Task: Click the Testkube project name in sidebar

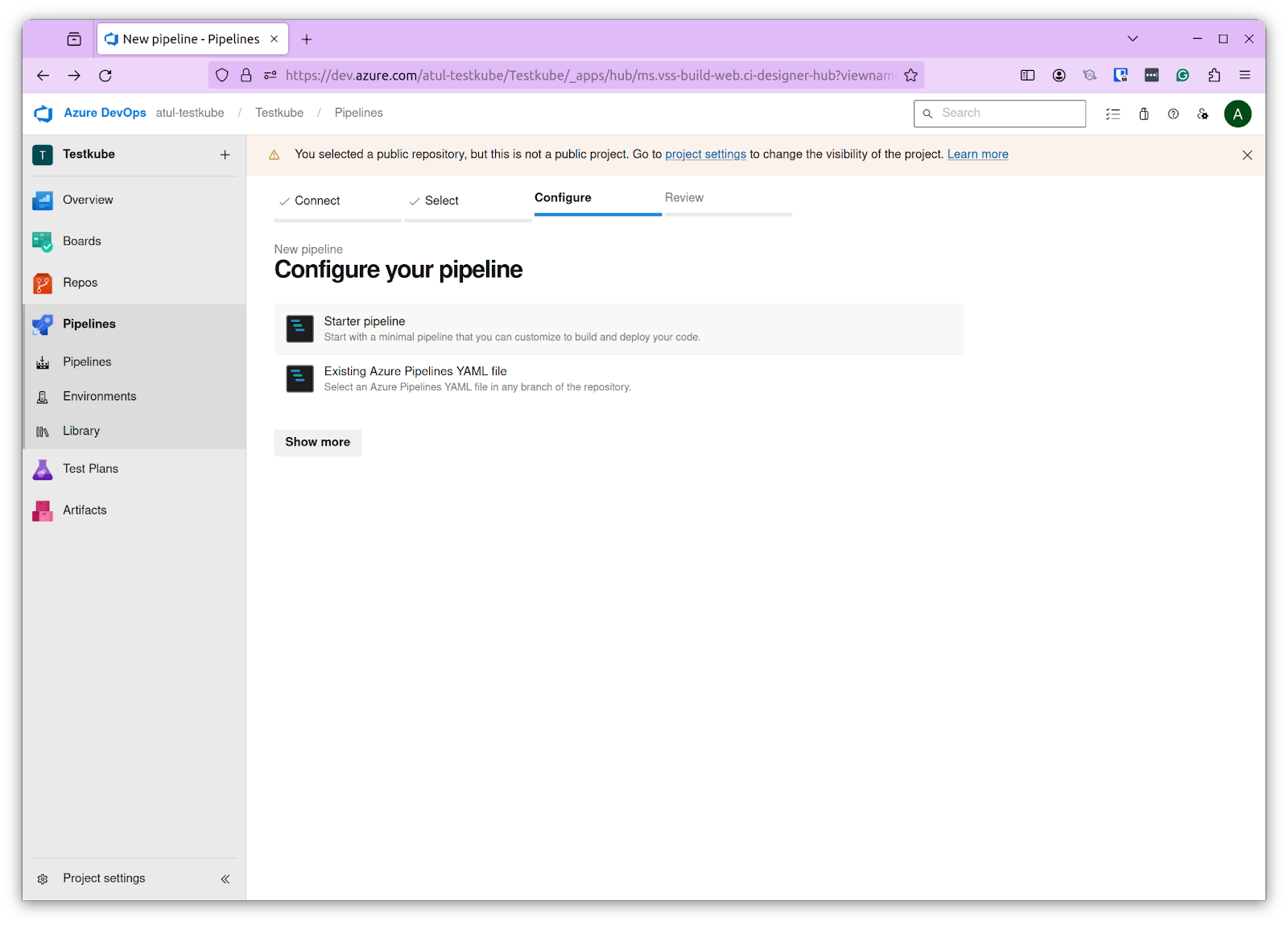Action: point(89,155)
